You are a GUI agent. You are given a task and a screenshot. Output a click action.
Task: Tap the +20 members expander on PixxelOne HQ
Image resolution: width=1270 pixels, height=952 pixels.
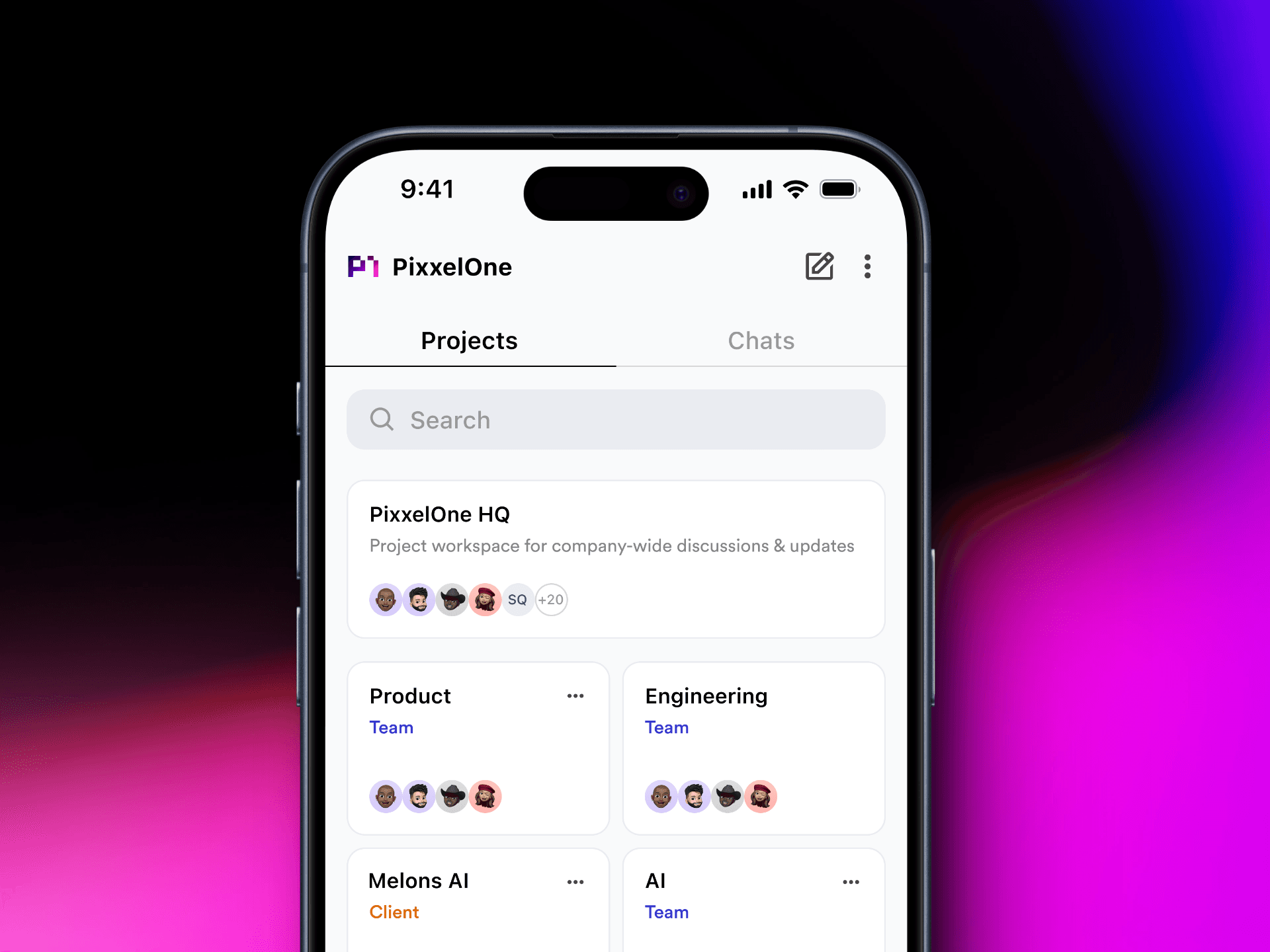click(x=550, y=599)
